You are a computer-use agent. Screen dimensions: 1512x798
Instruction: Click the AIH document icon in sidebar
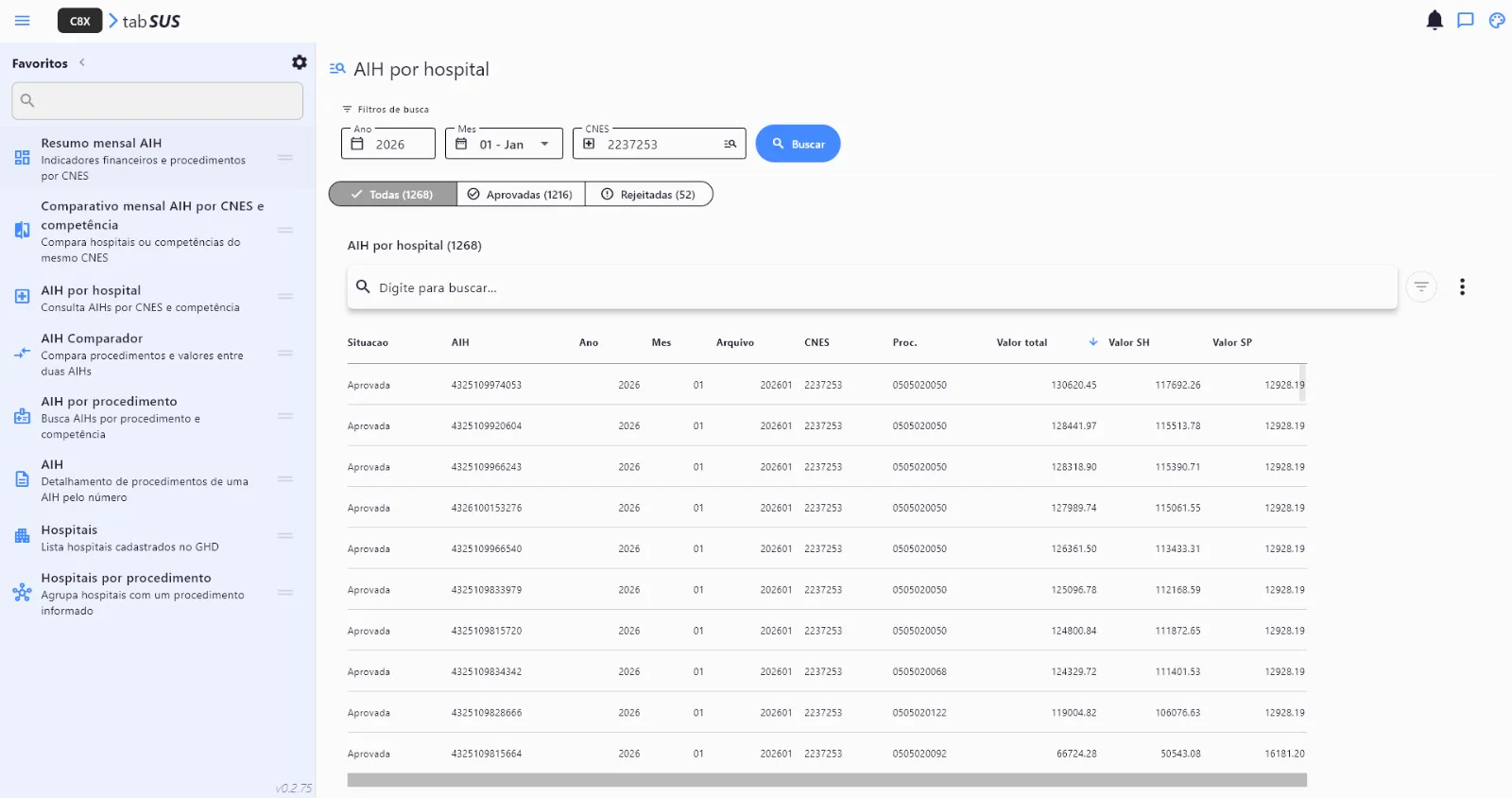pyautogui.click(x=22, y=479)
